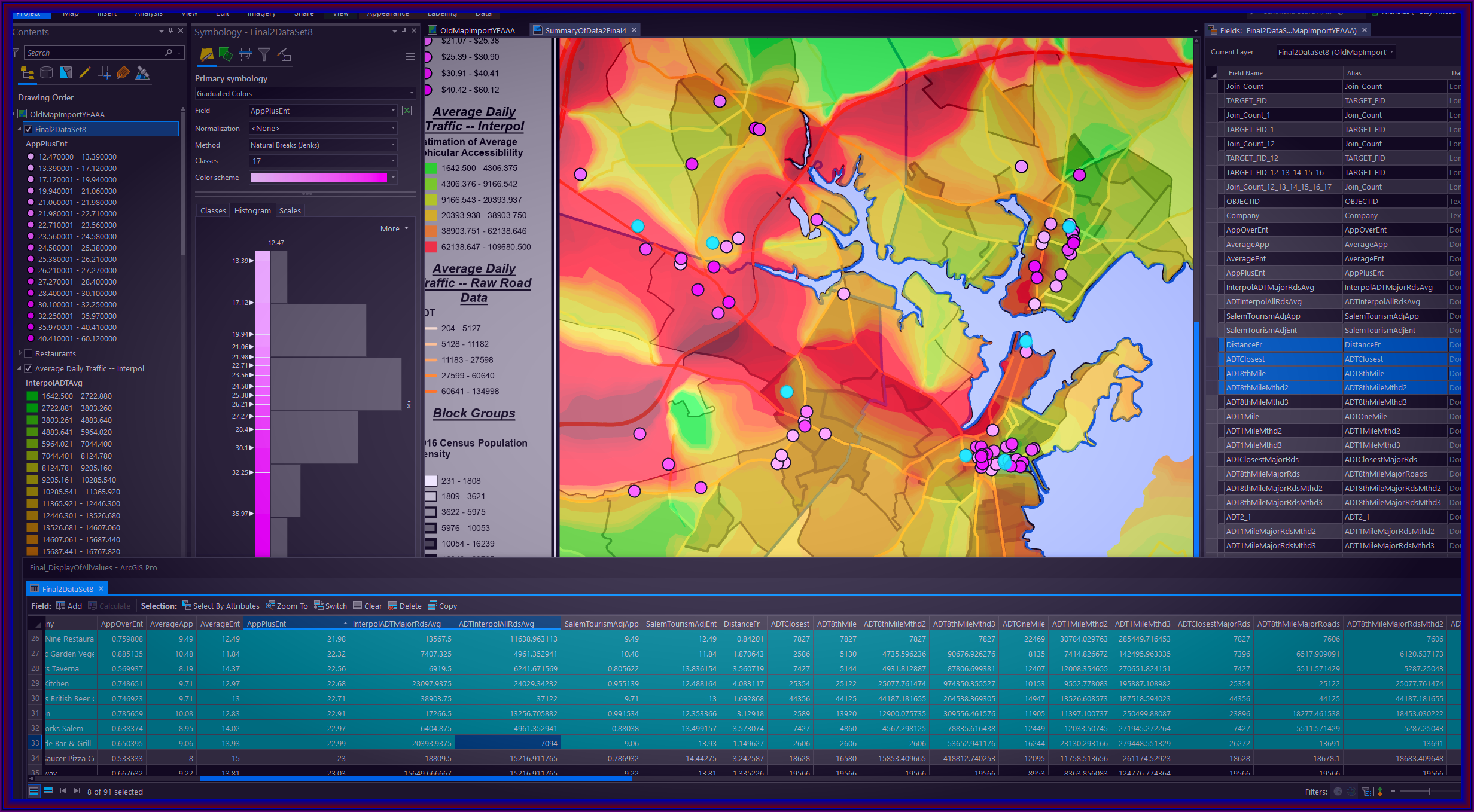Open Method dropdown Natural Breaks (Jenks)

pos(323,145)
